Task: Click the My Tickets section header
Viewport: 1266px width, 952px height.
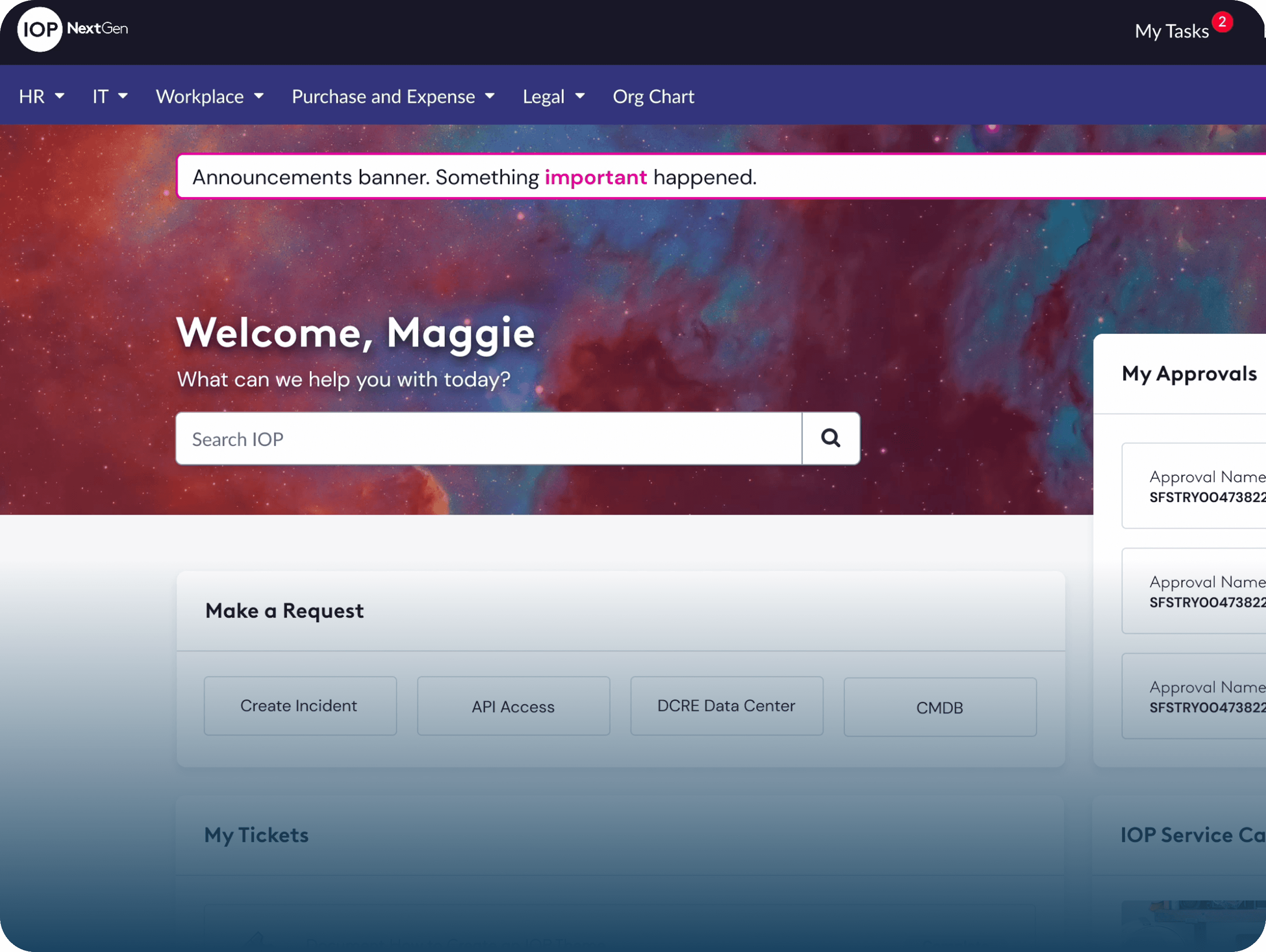Action: coord(256,835)
